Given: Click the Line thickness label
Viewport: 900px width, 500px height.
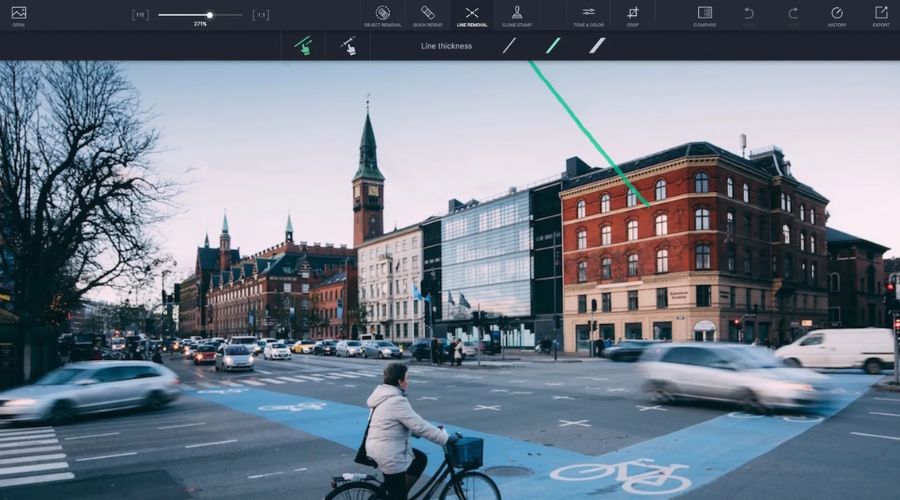Looking at the screenshot, I should point(446,46).
